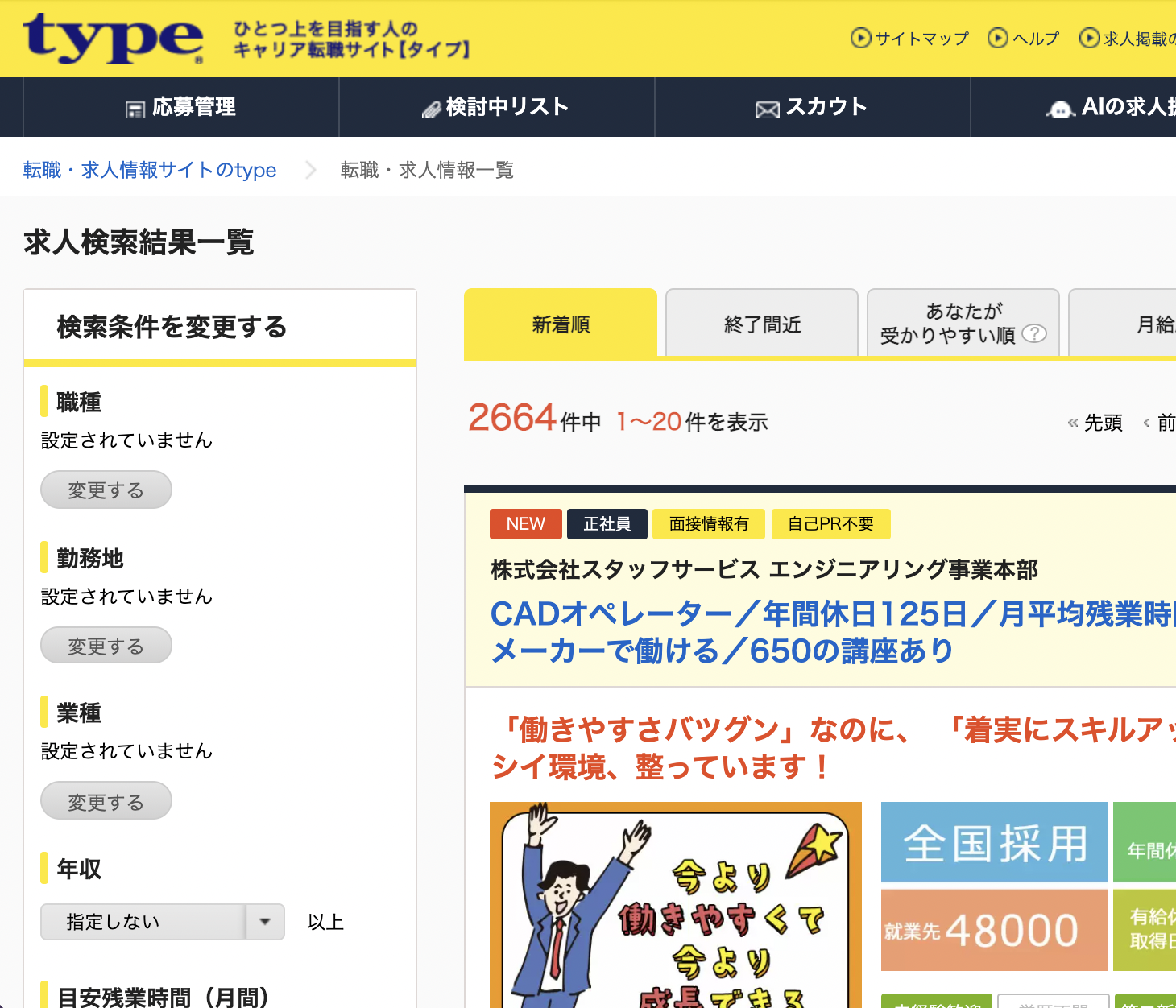Click the 面接情報有 tag

(709, 524)
